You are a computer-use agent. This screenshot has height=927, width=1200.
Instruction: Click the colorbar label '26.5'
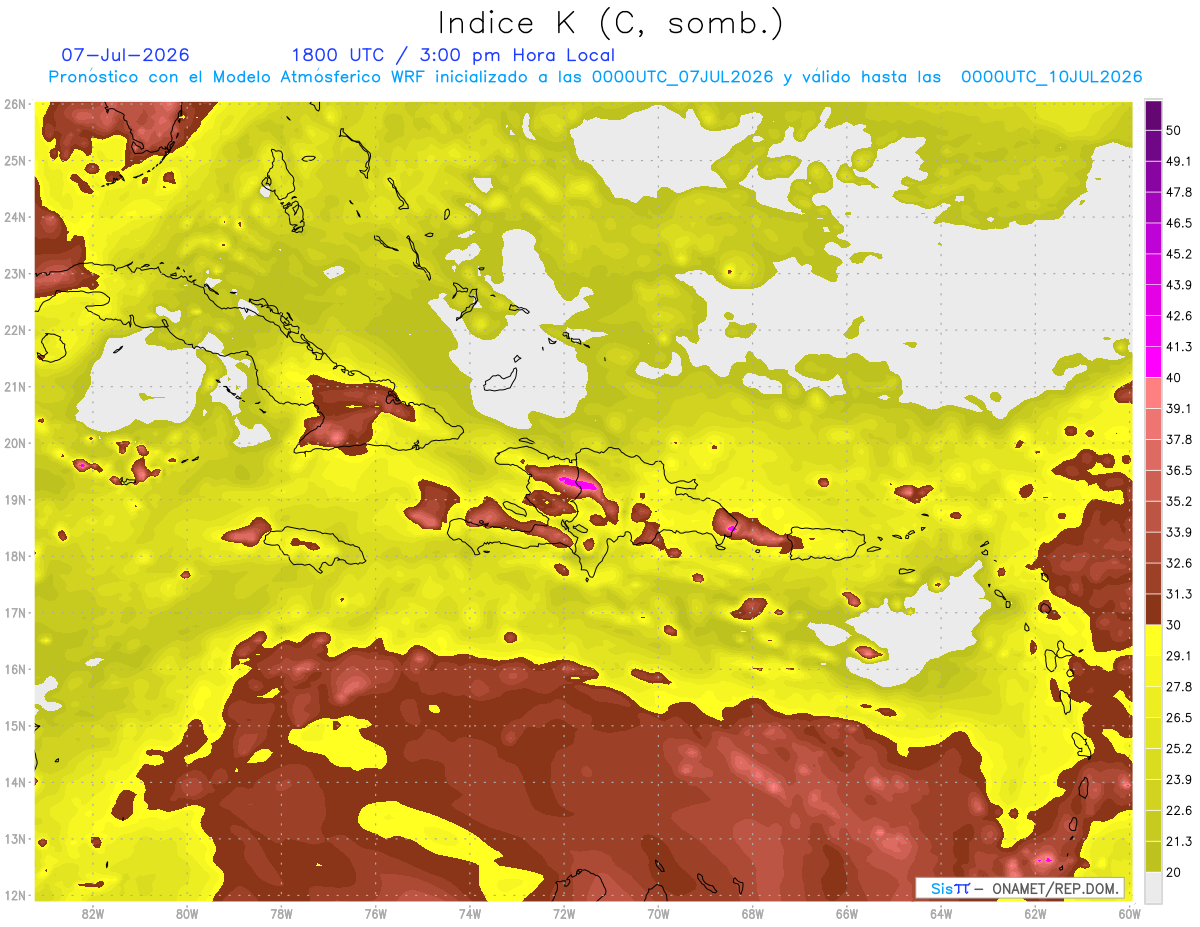(x=1178, y=717)
